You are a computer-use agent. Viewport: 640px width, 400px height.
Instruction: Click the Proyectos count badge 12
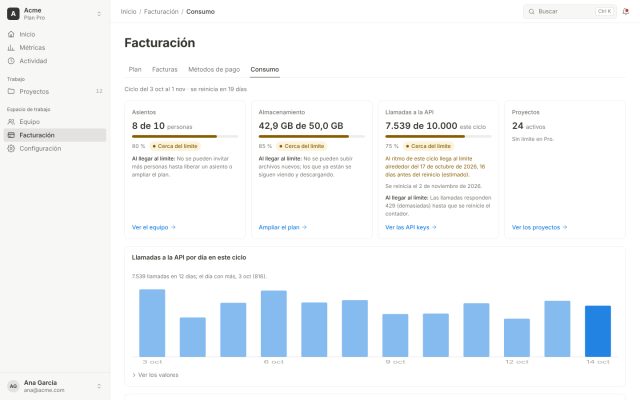pos(99,91)
